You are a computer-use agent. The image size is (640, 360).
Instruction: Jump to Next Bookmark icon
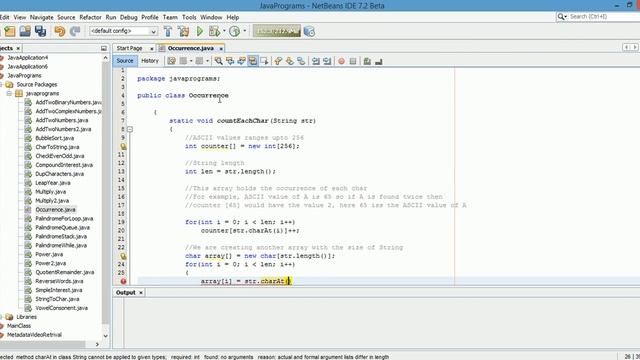click(289, 61)
